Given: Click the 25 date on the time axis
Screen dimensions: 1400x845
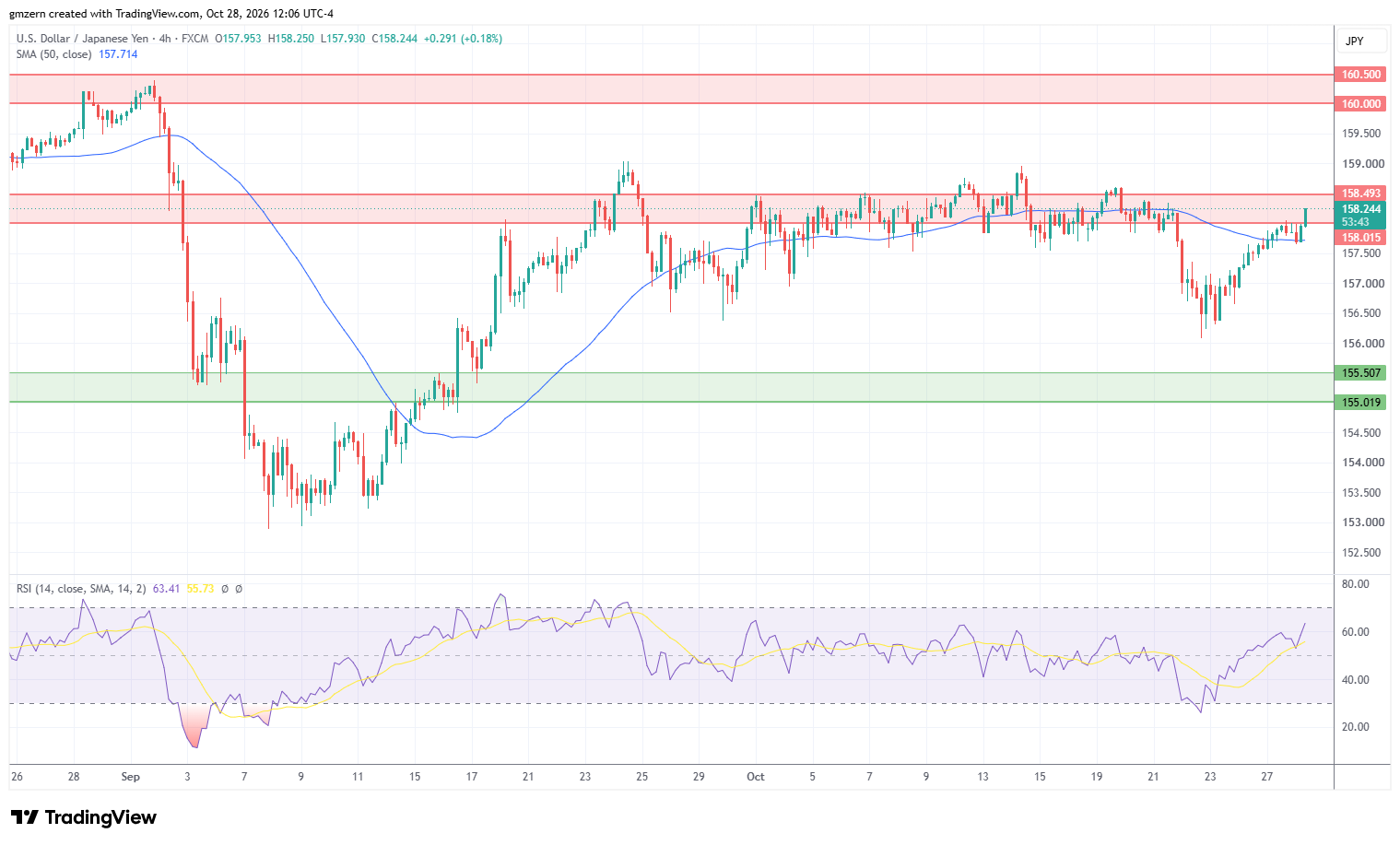Looking at the screenshot, I should (x=642, y=777).
